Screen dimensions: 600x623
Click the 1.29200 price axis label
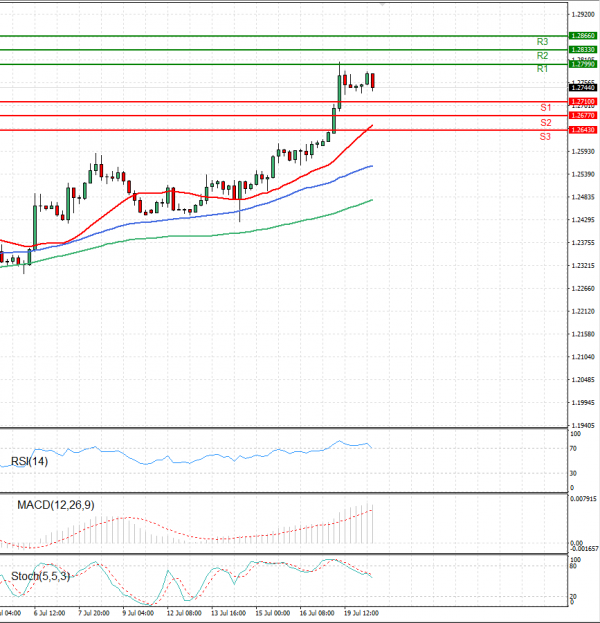click(x=583, y=15)
